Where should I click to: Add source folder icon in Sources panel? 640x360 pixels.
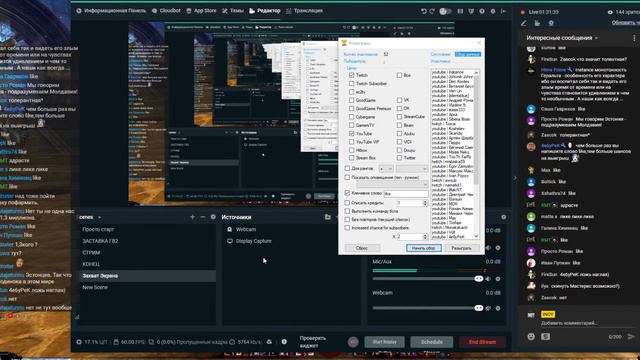coord(327,217)
